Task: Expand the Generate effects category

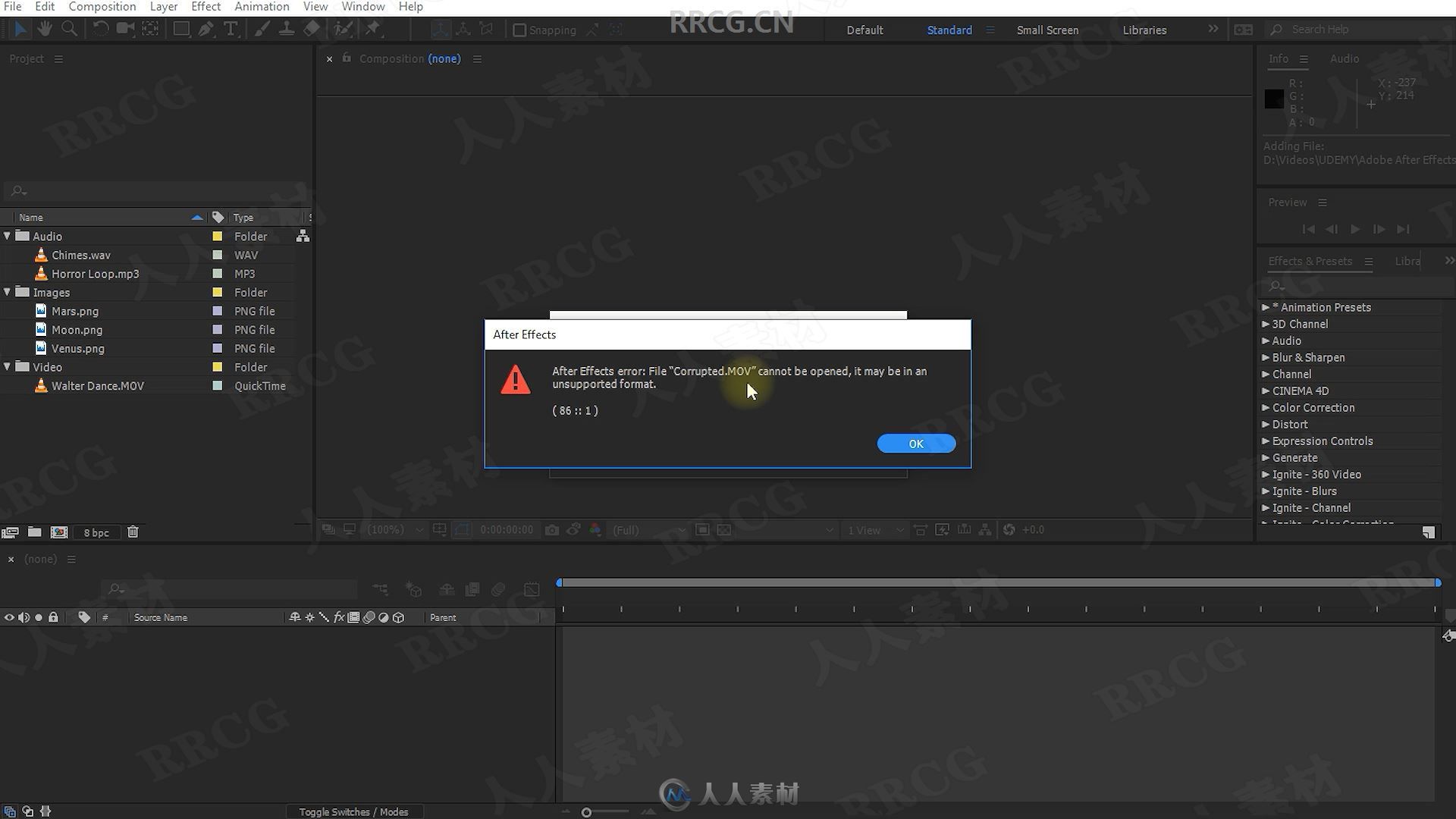Action: pyautogui.click(x=1265, y=457)
